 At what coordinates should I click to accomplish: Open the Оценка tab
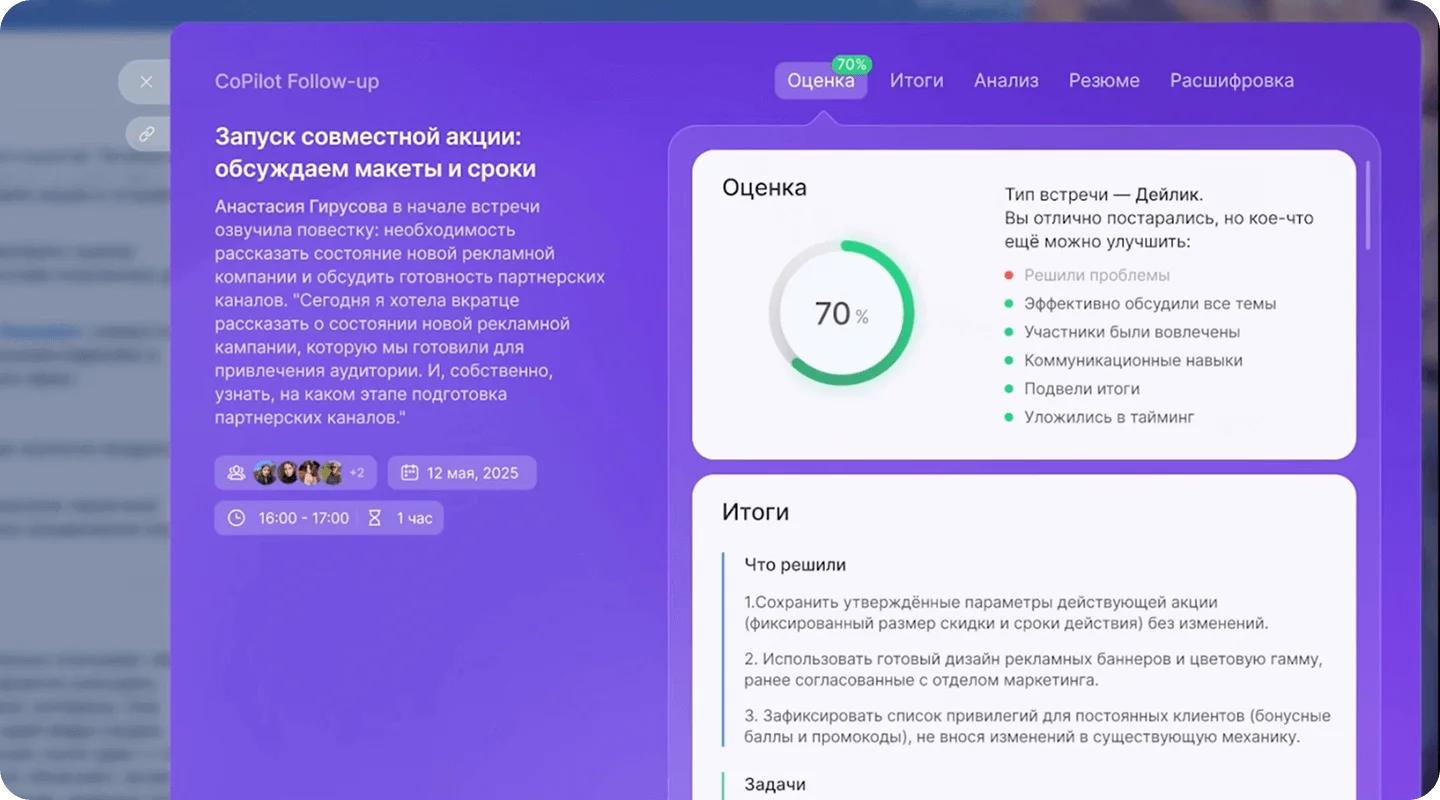pyautogui.click(x=820, y=81)
